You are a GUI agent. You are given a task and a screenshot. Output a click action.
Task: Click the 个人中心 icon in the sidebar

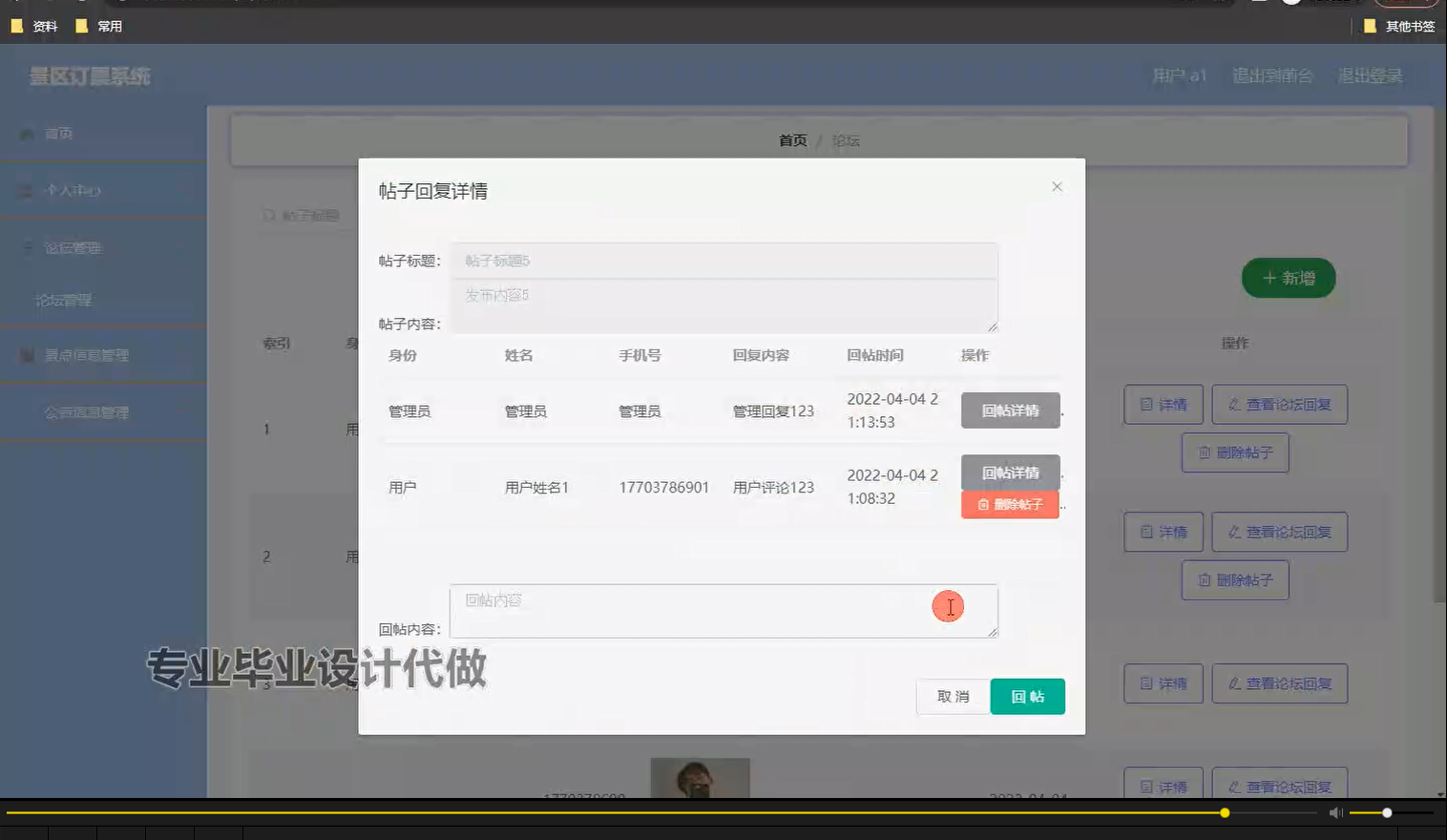23,190
